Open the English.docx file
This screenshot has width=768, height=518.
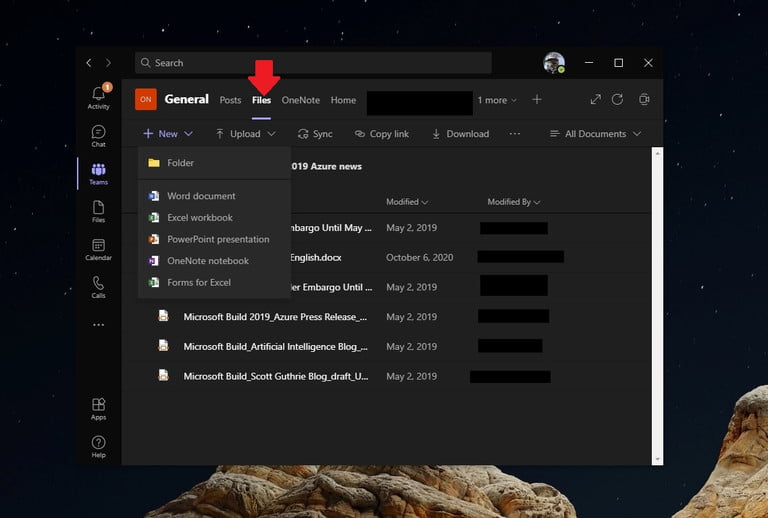(316, 258)
